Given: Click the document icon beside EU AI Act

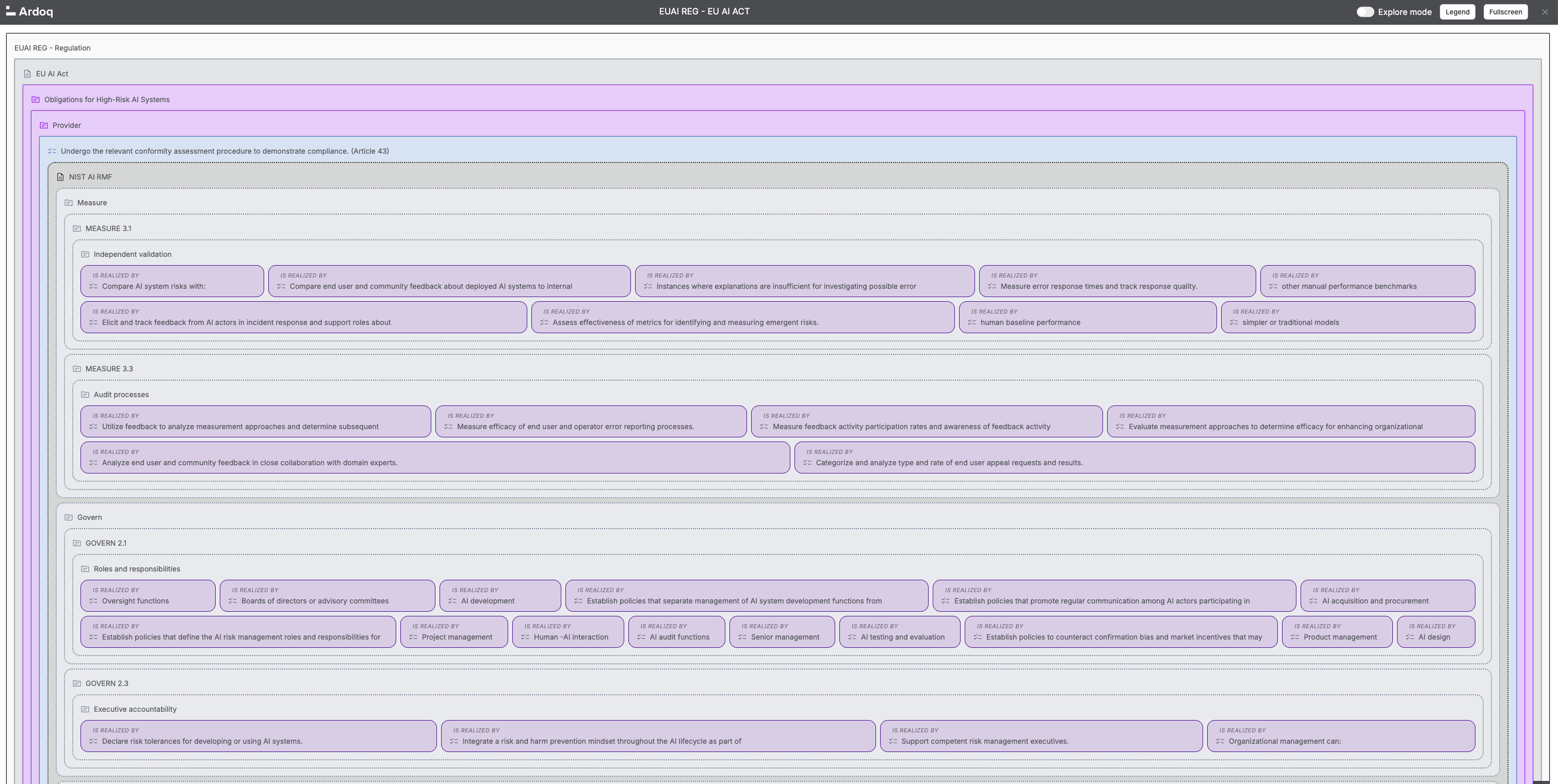Looking at the screenshot, I should click(27, 73).
